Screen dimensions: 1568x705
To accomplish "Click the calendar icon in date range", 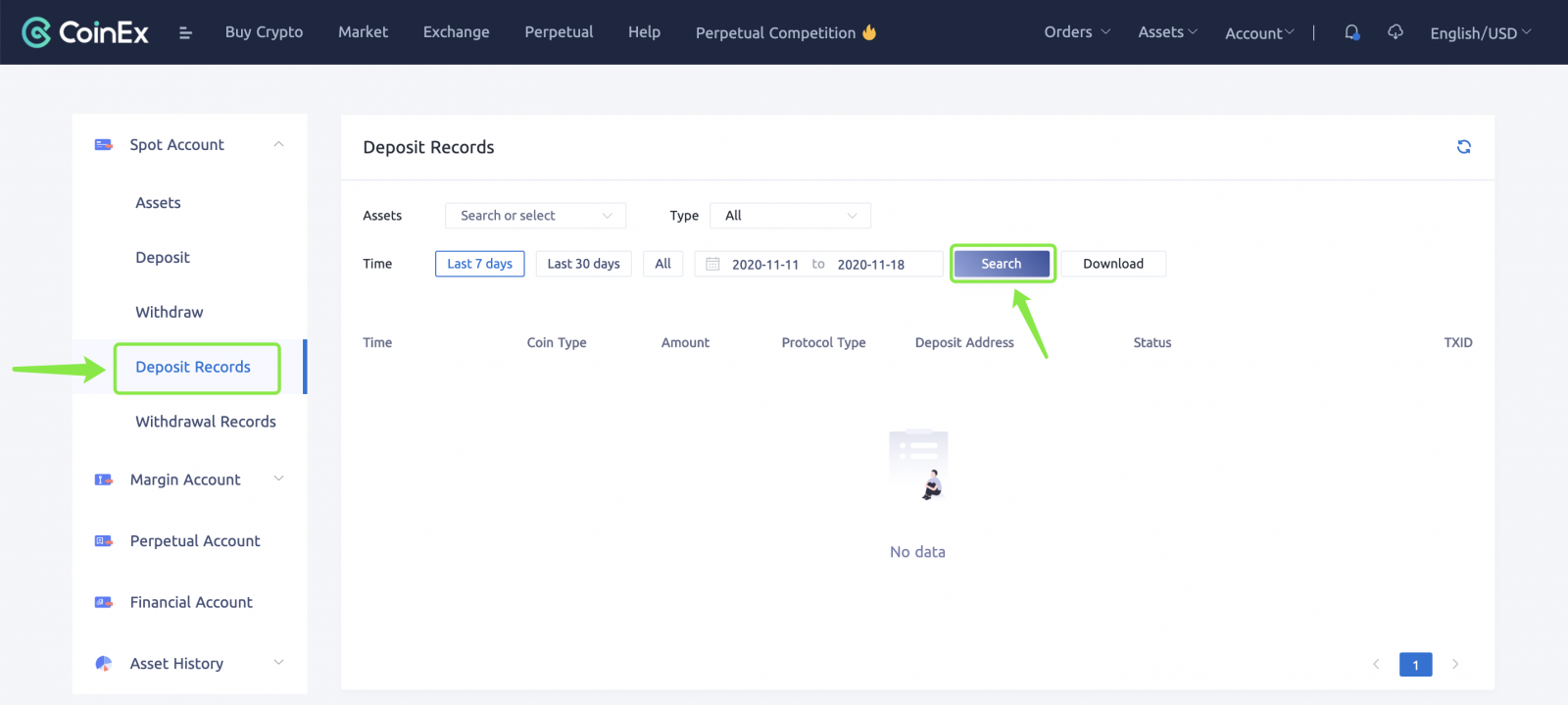I will 712,264.
